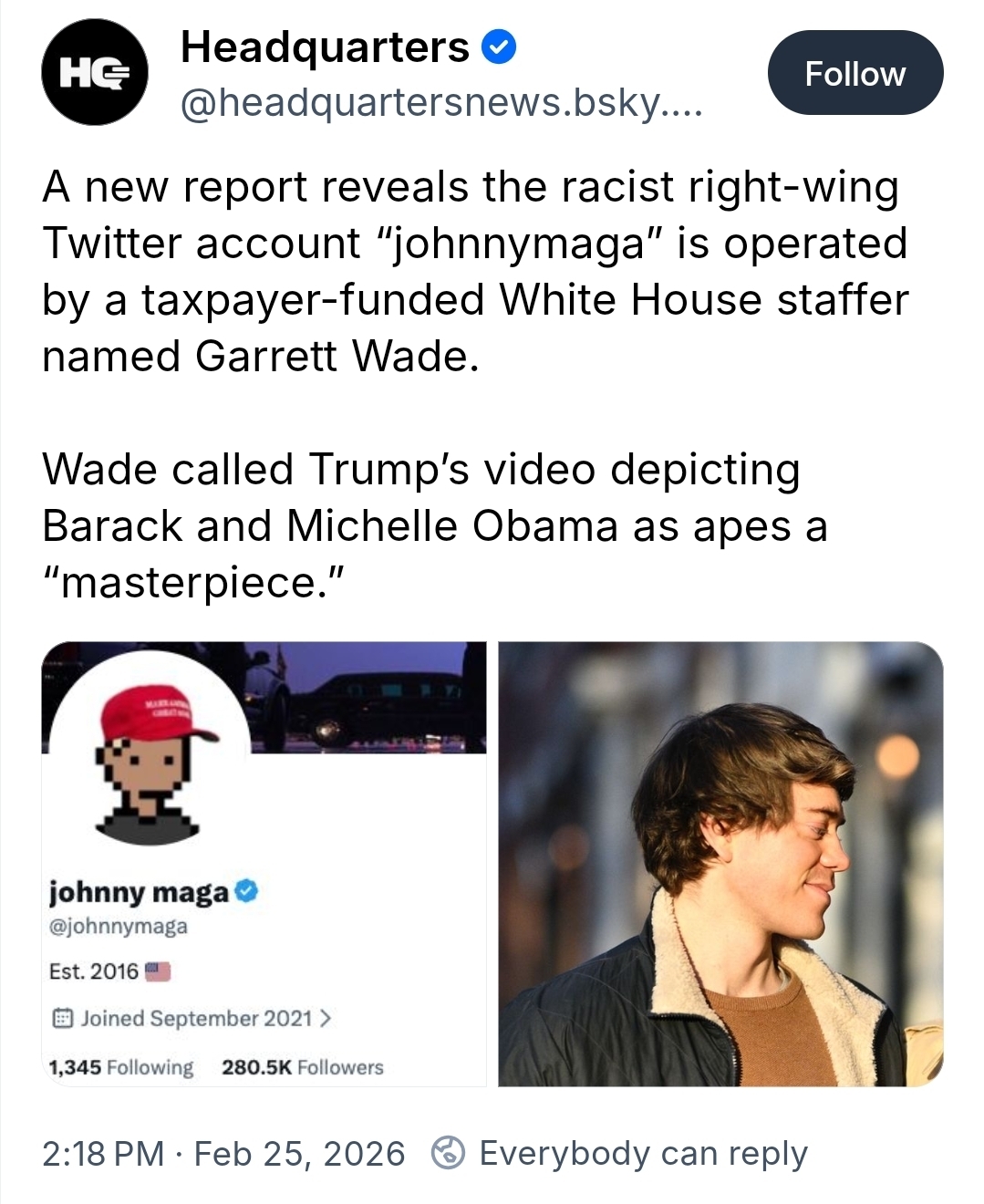Expand the chevron after Joined September 2021
Viewport: 984px width, 1204px height.
pos(326,1018)
